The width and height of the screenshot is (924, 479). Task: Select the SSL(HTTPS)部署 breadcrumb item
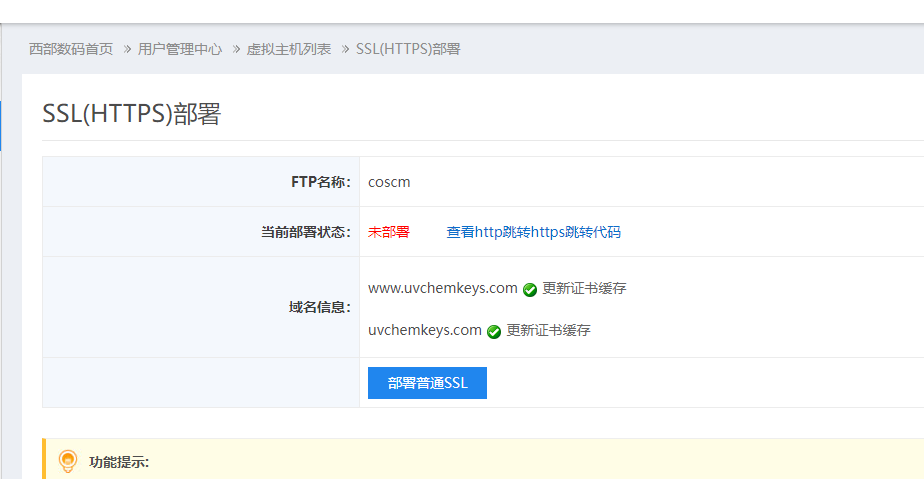[408, 49]
